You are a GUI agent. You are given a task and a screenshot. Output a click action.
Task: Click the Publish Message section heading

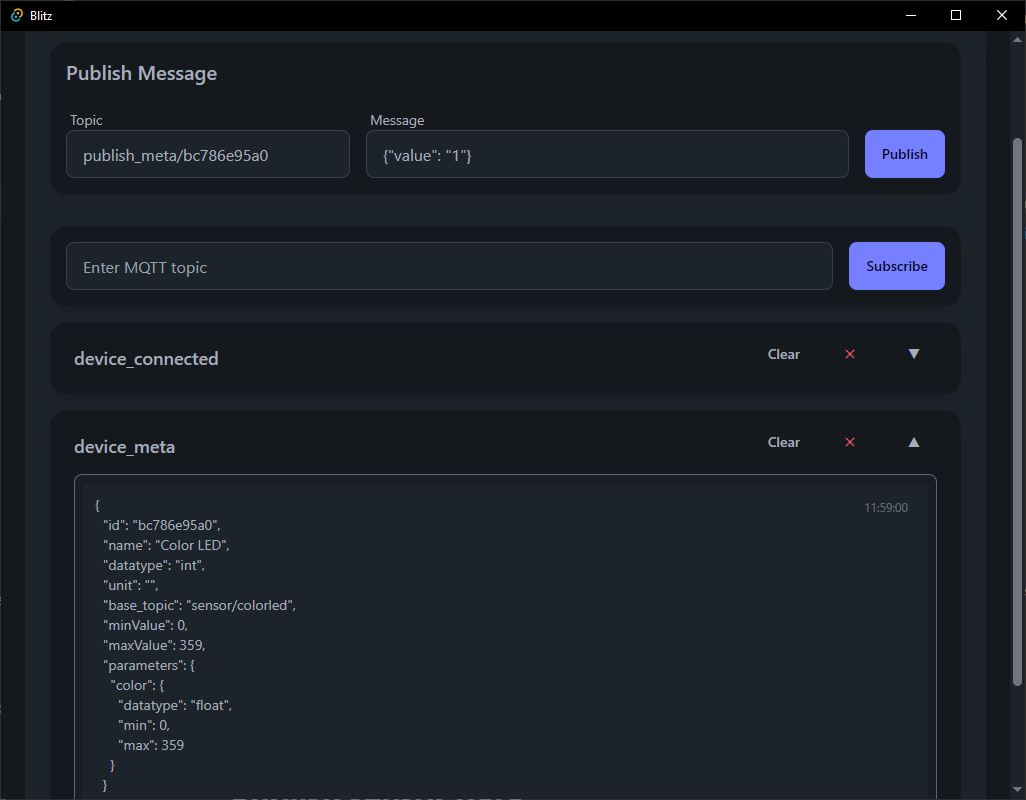(141, 73)
